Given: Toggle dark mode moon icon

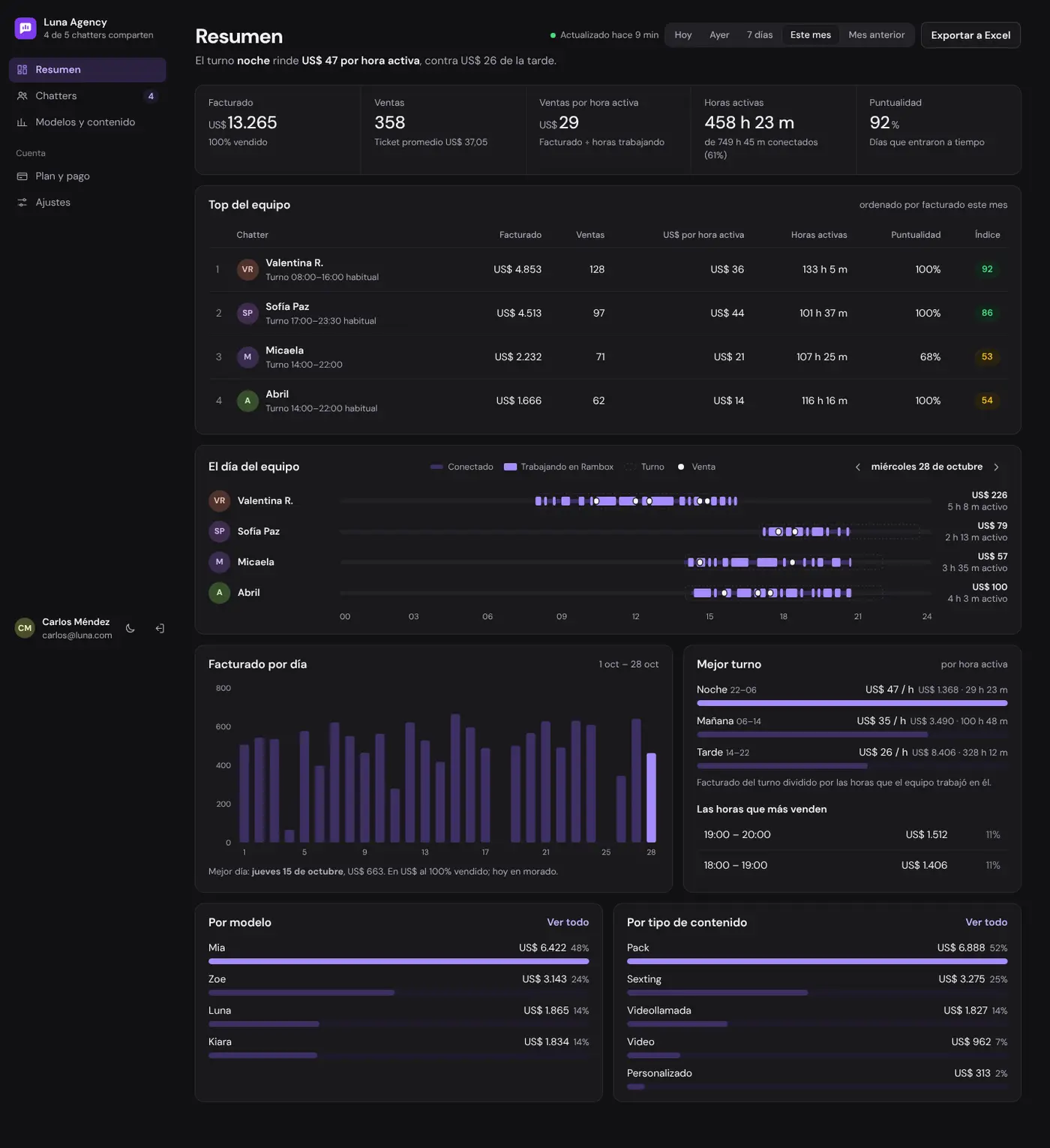Looking at the screenshot, I should tap(130, 629).
